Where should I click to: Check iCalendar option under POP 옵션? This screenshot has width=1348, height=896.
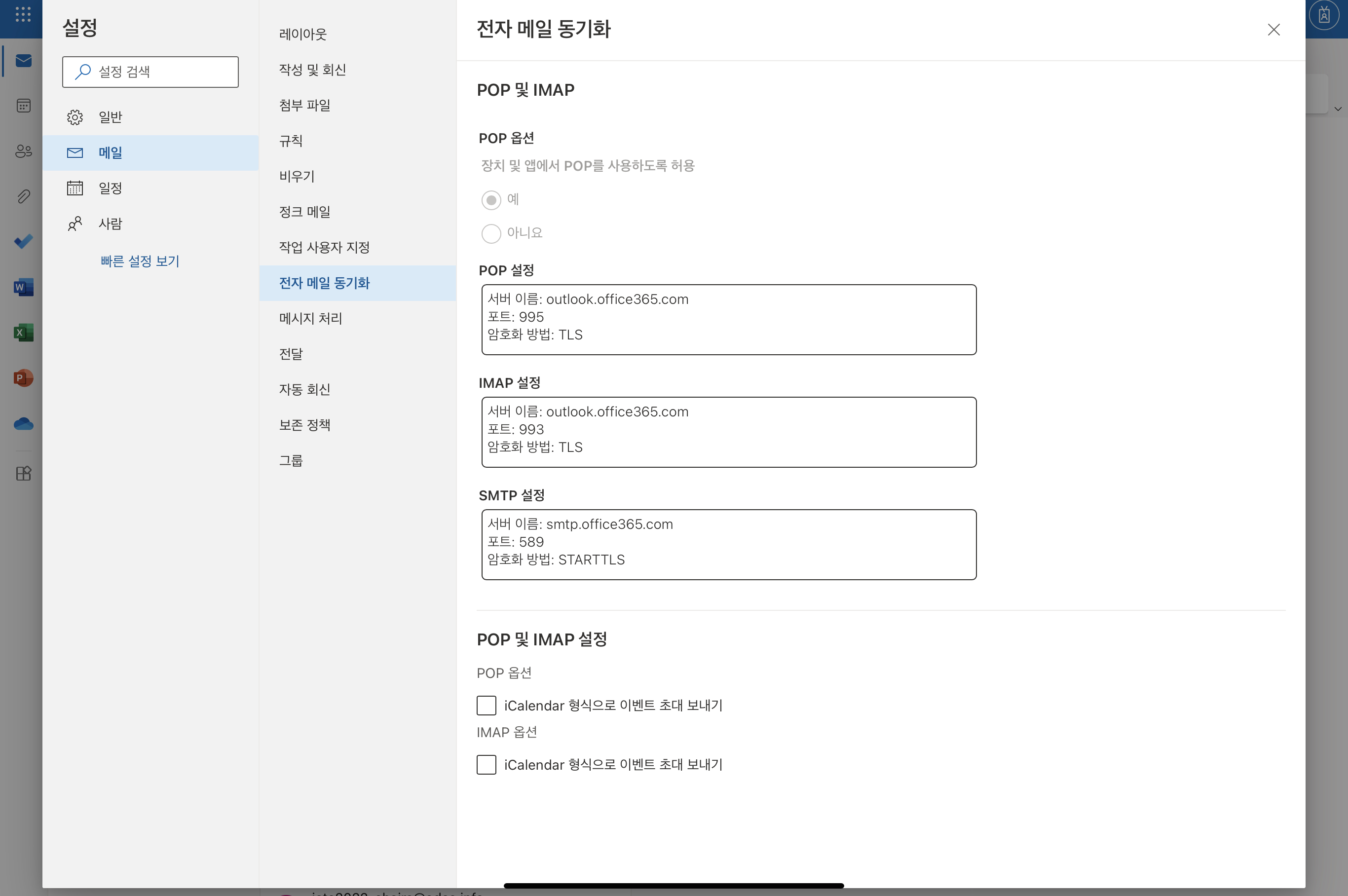pos(487,705)
